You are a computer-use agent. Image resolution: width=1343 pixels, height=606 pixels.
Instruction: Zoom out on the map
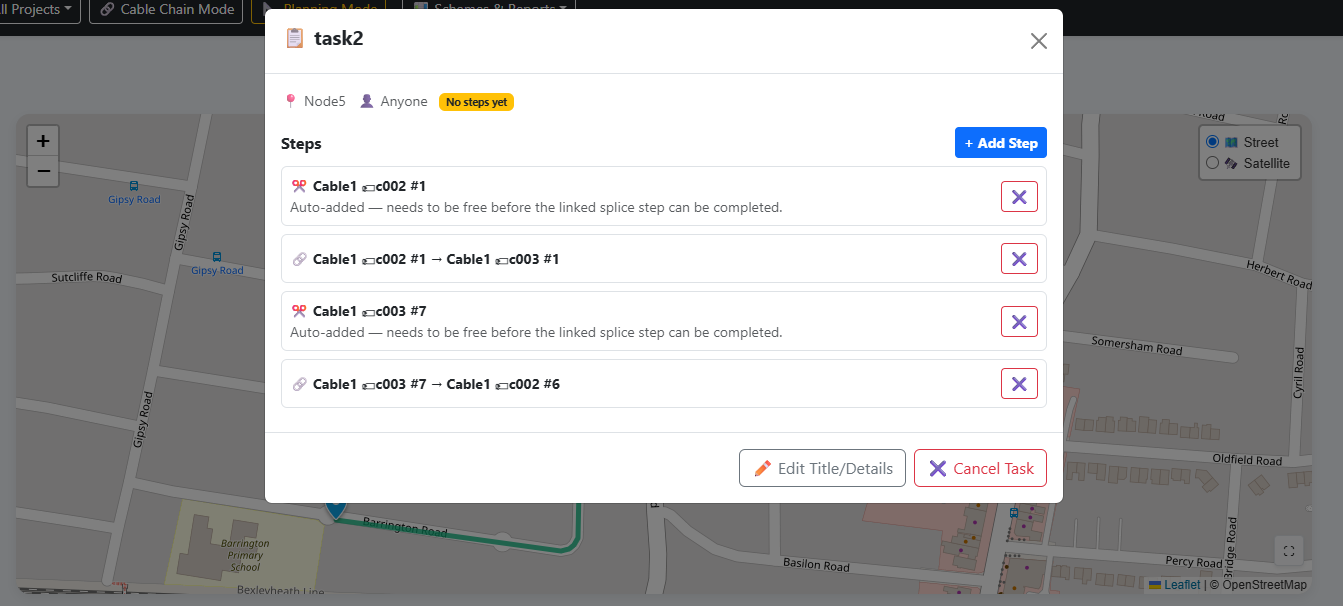(43, 171)
